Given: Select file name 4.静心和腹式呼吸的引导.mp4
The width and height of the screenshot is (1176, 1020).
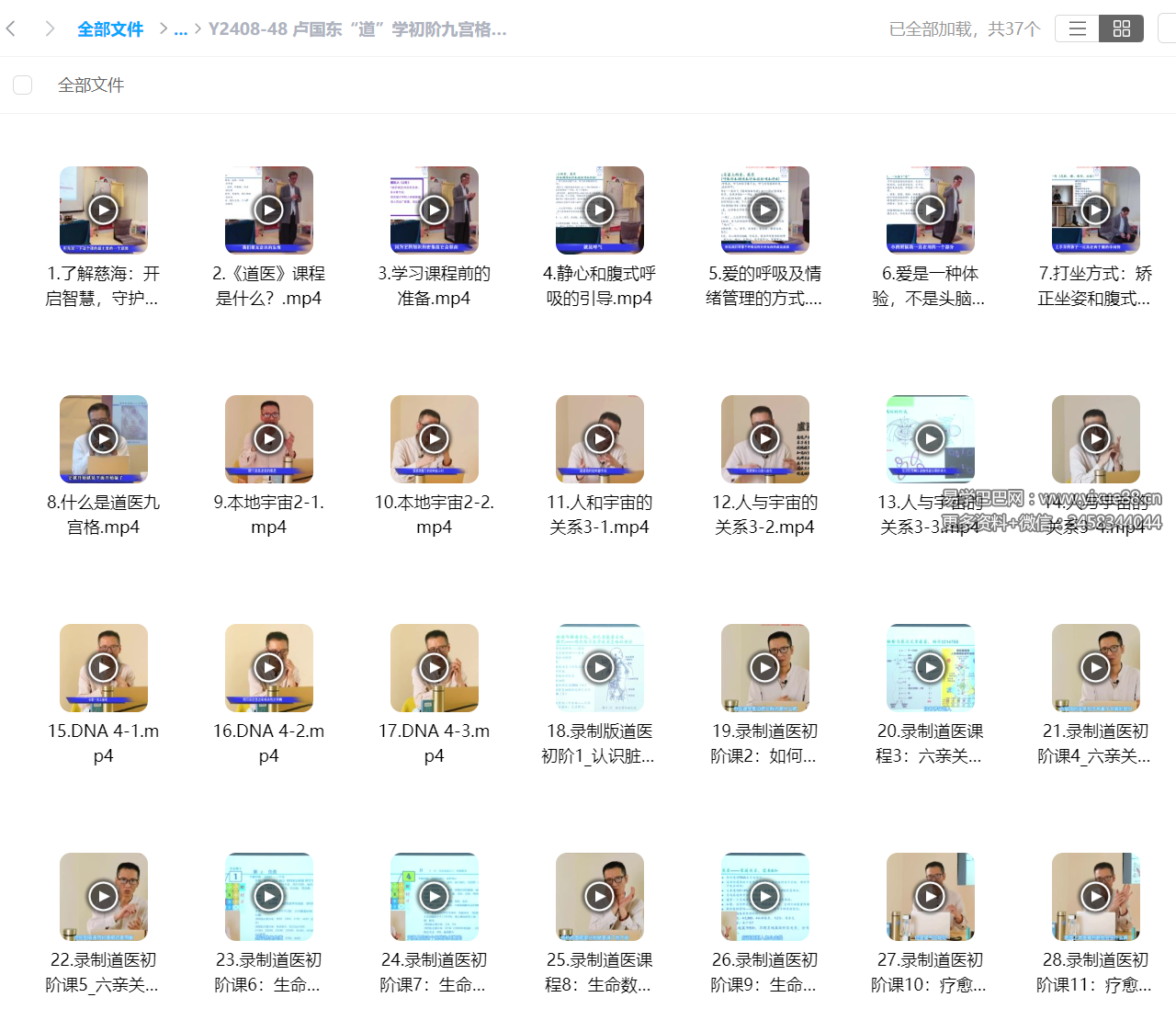Looking at the screenshot, I should (599, 286).
